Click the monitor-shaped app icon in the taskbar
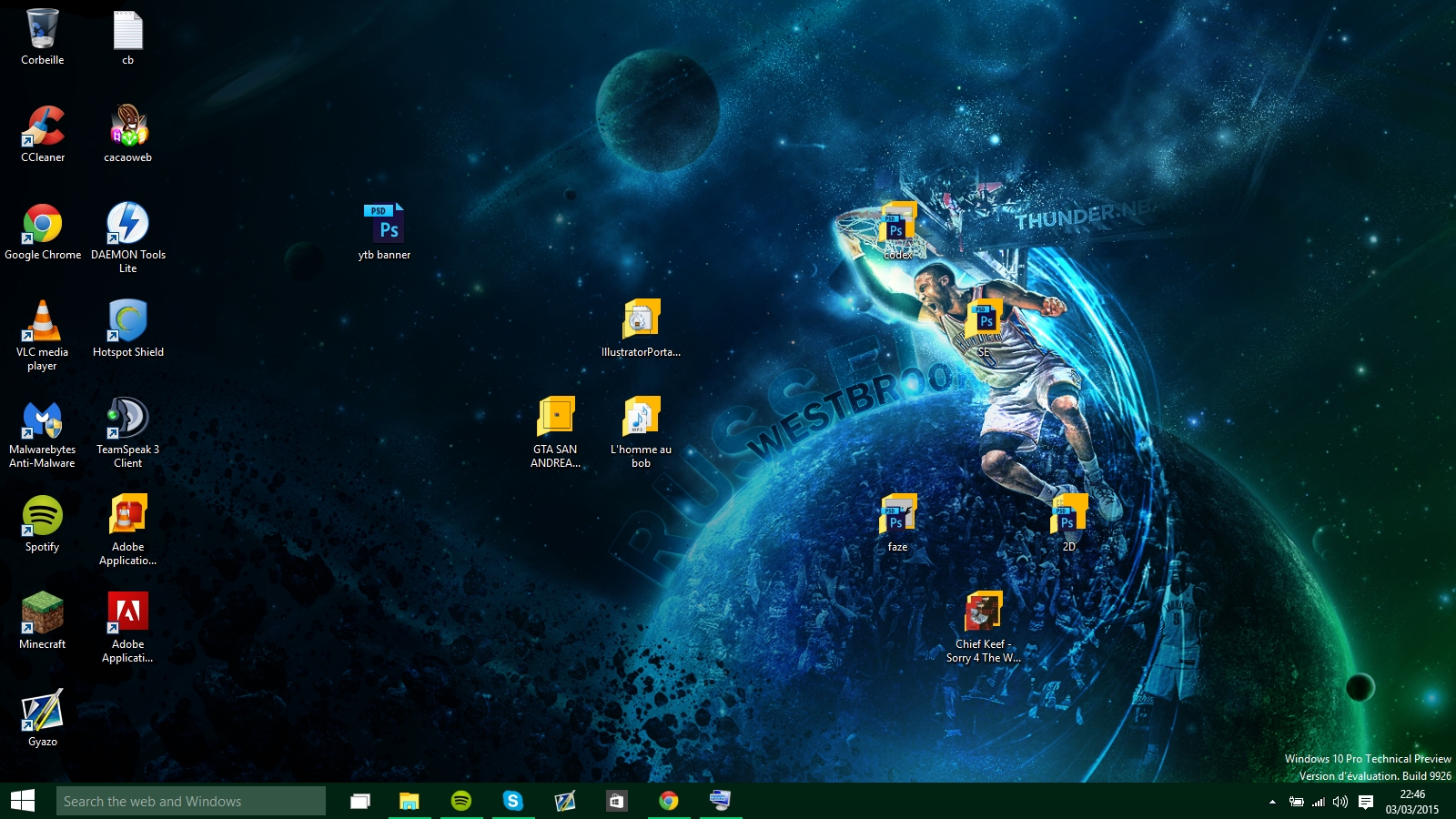 click(x=721, y=801)
